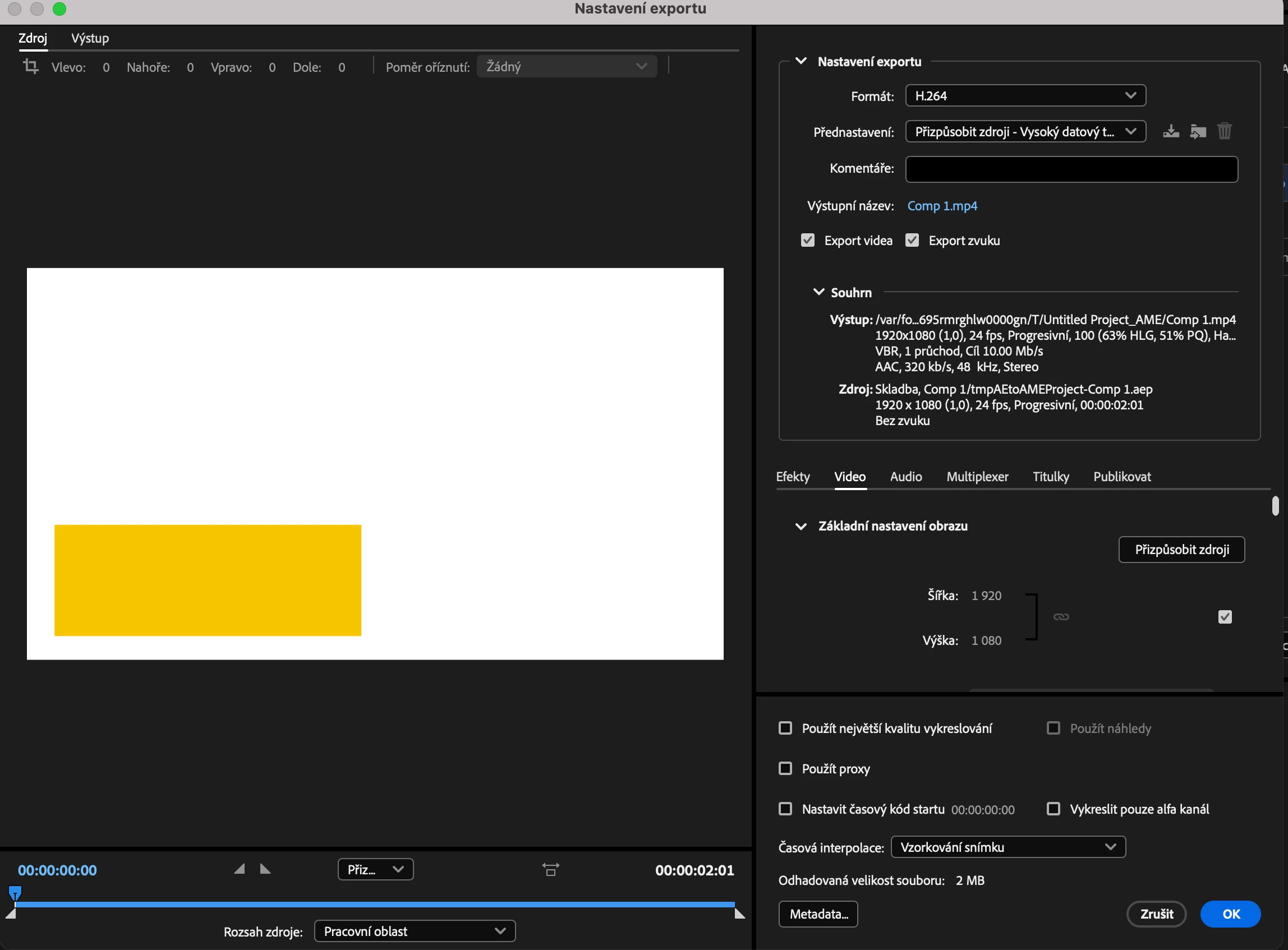This screenshot has width=1288, height=950.
Task: Open the Rozsah zdroje dropdown
Action: [414, 931]
